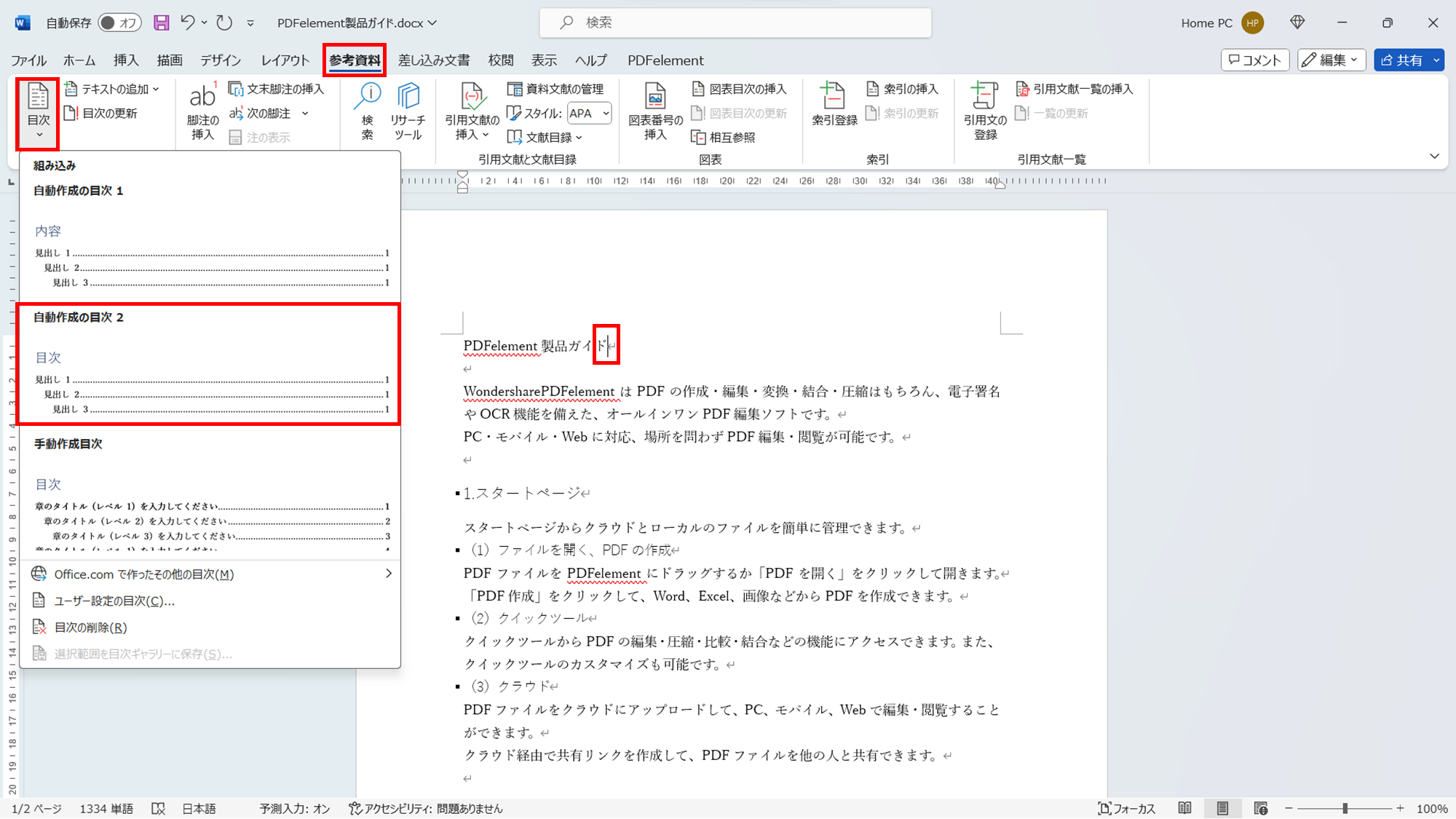Expand the 次の脚注 dropdown arrow
The height and width of the screenshot is (819, 1456).
click(x=305, y=113)
